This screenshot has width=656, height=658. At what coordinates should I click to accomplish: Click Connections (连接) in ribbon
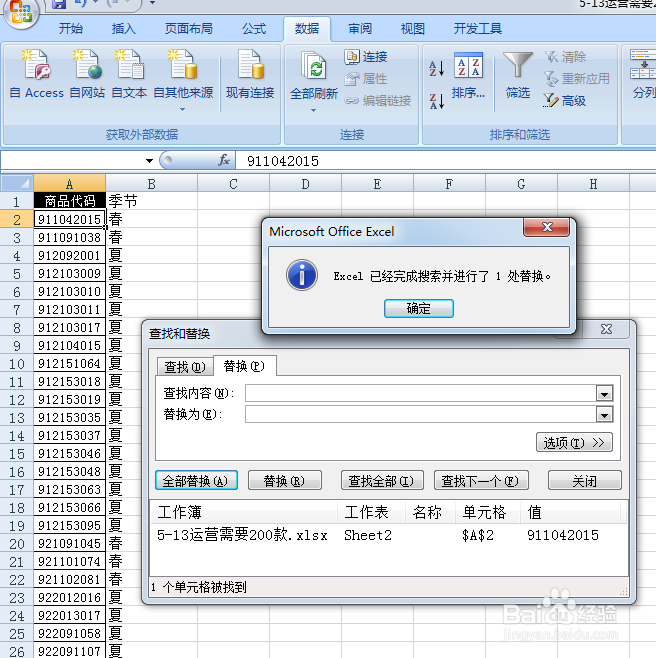pos(366,57)
